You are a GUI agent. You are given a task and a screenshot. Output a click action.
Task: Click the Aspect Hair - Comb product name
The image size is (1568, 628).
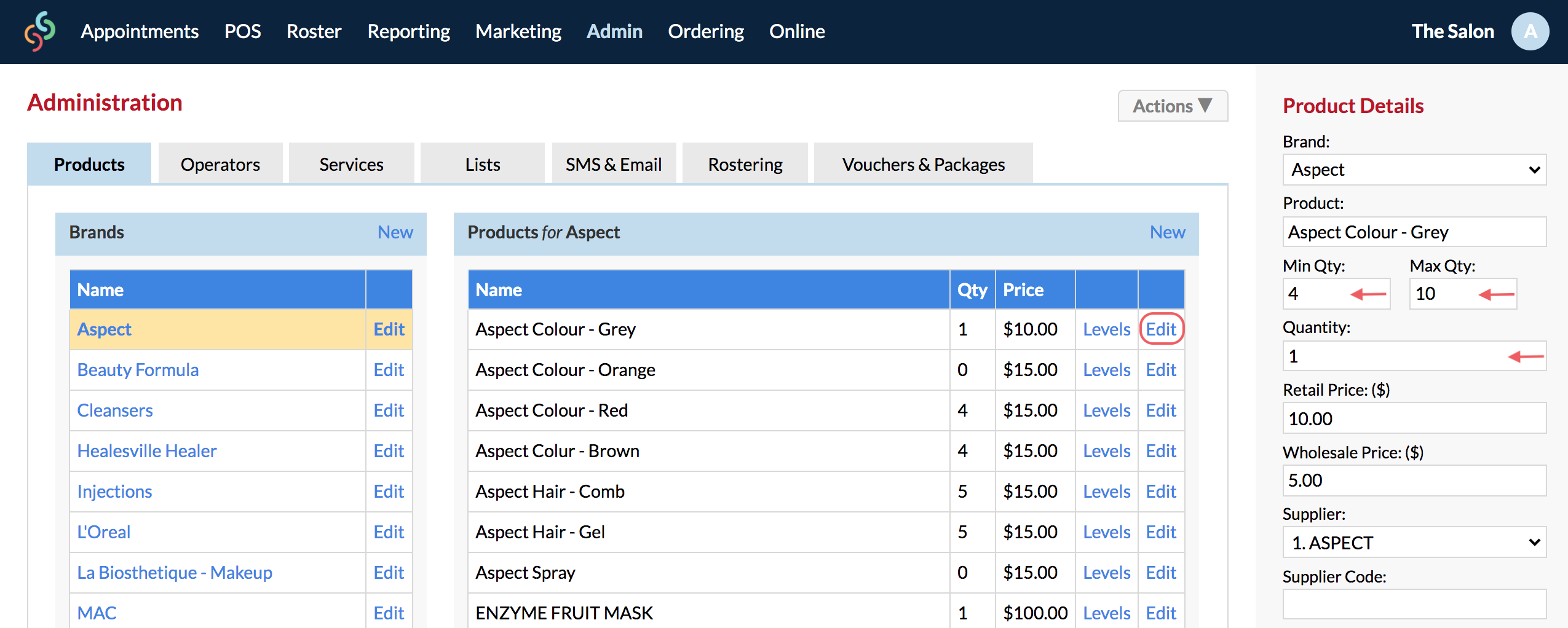550,492
